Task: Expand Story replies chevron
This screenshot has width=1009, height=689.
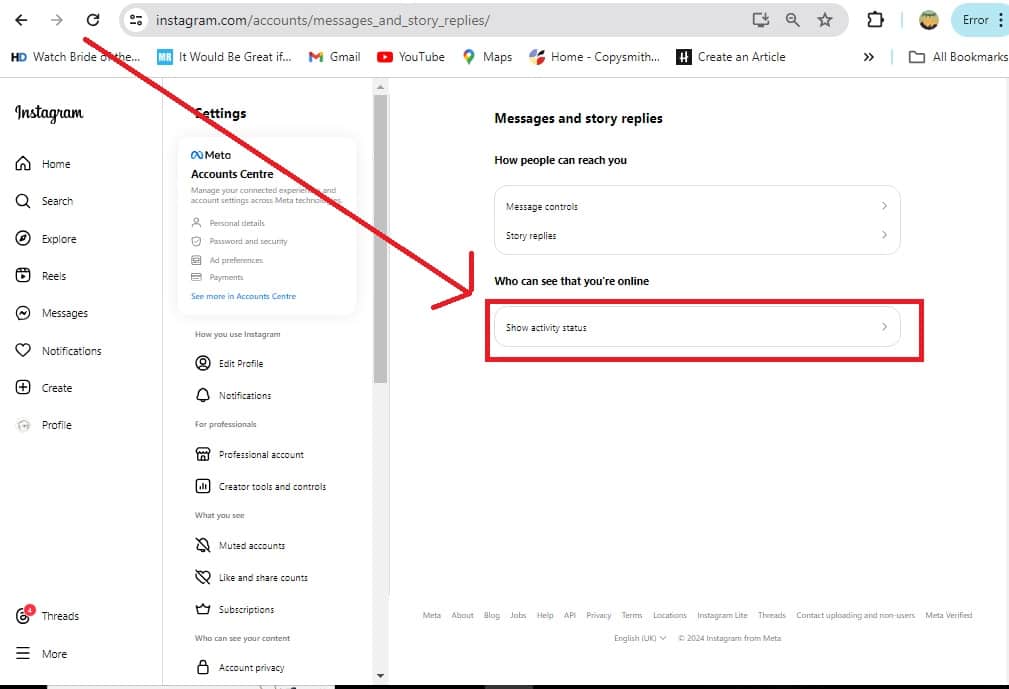Action: pyautogui.click(x=884, y=235)
